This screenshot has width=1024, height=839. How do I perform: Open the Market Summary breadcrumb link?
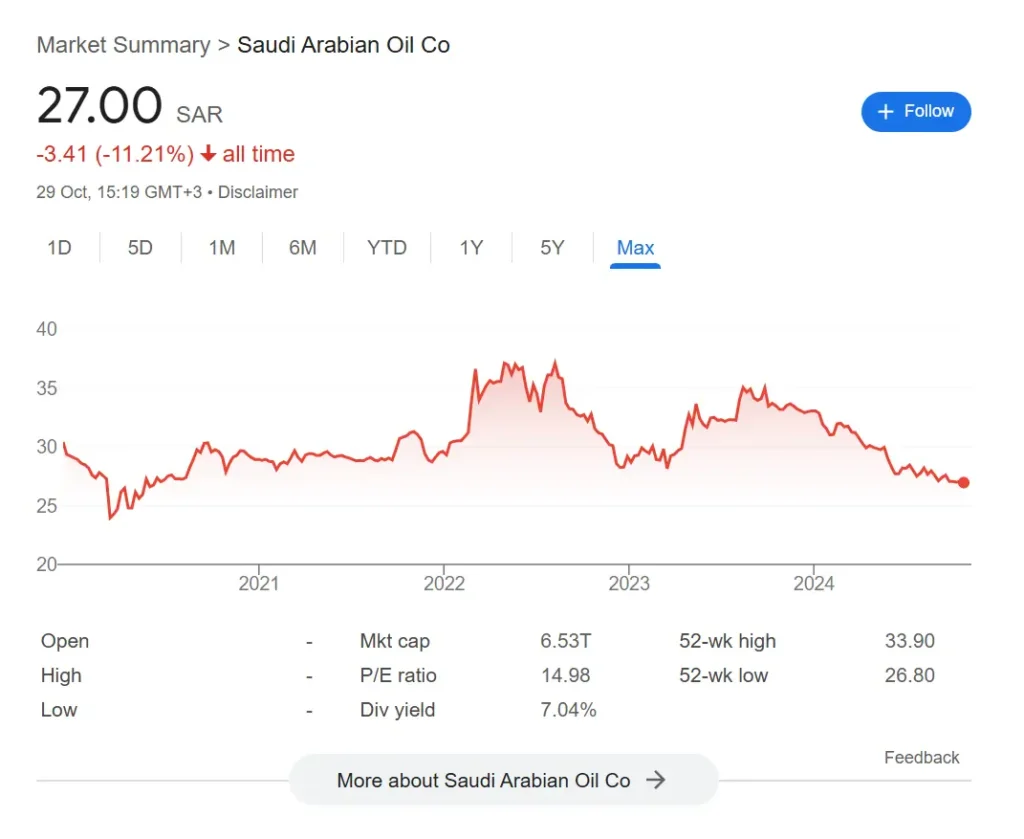[123, 45]
